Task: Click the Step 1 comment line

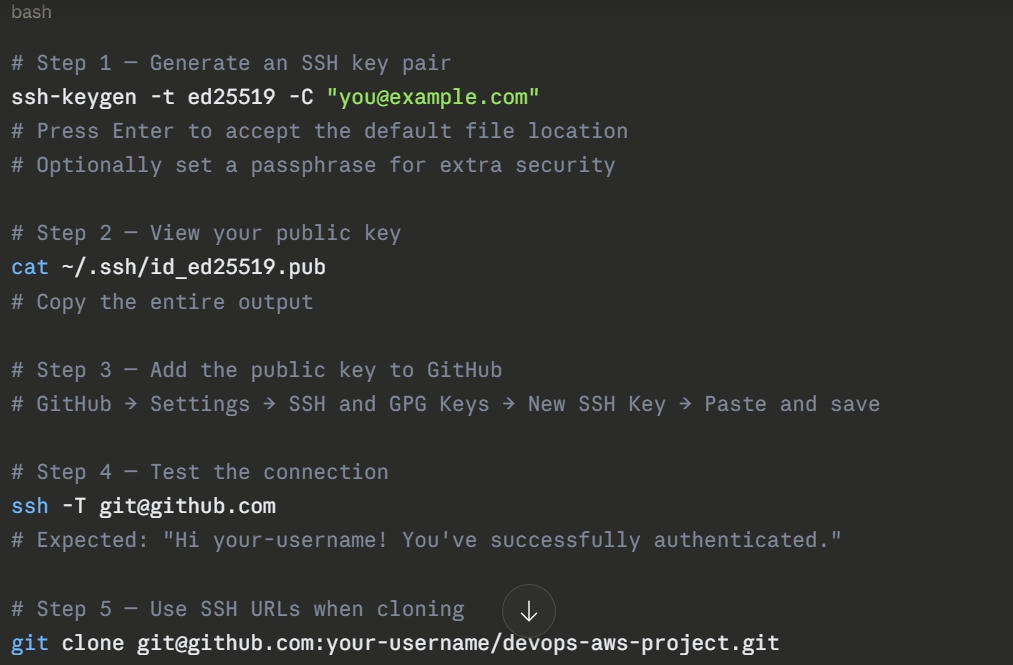Action: click(231, 63)
